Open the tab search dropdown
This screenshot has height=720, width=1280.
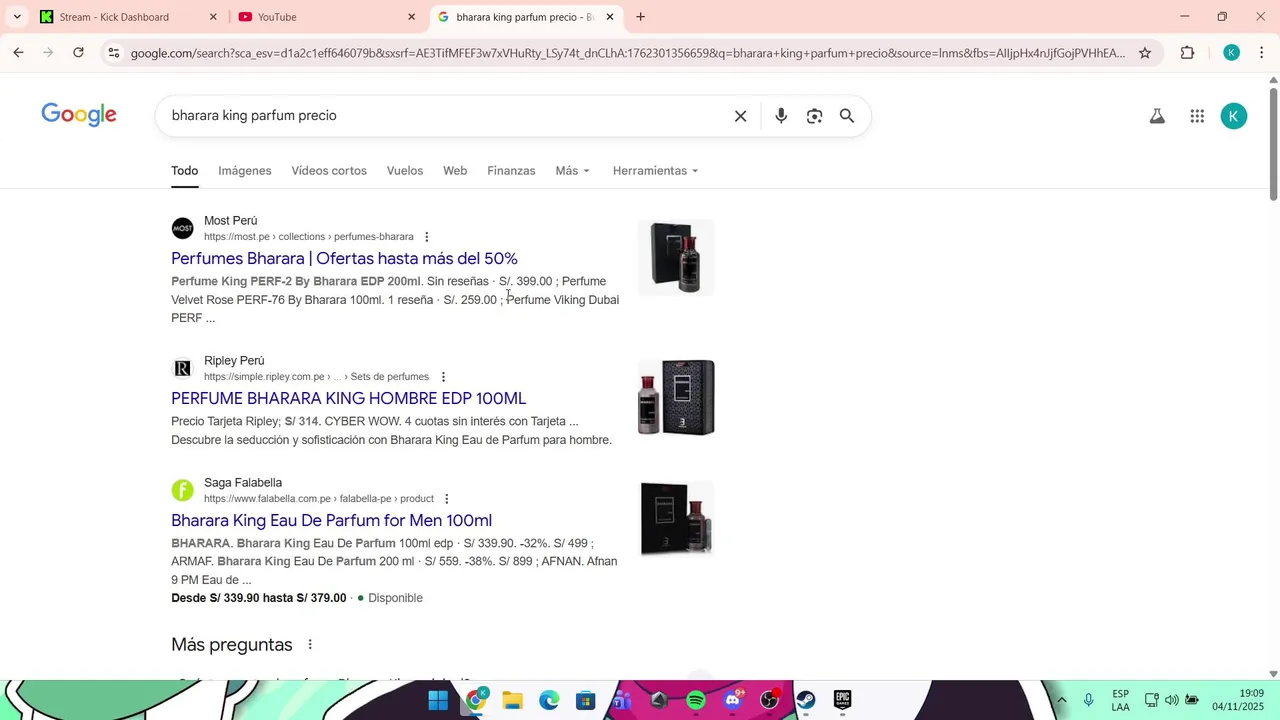click(17, 17)
